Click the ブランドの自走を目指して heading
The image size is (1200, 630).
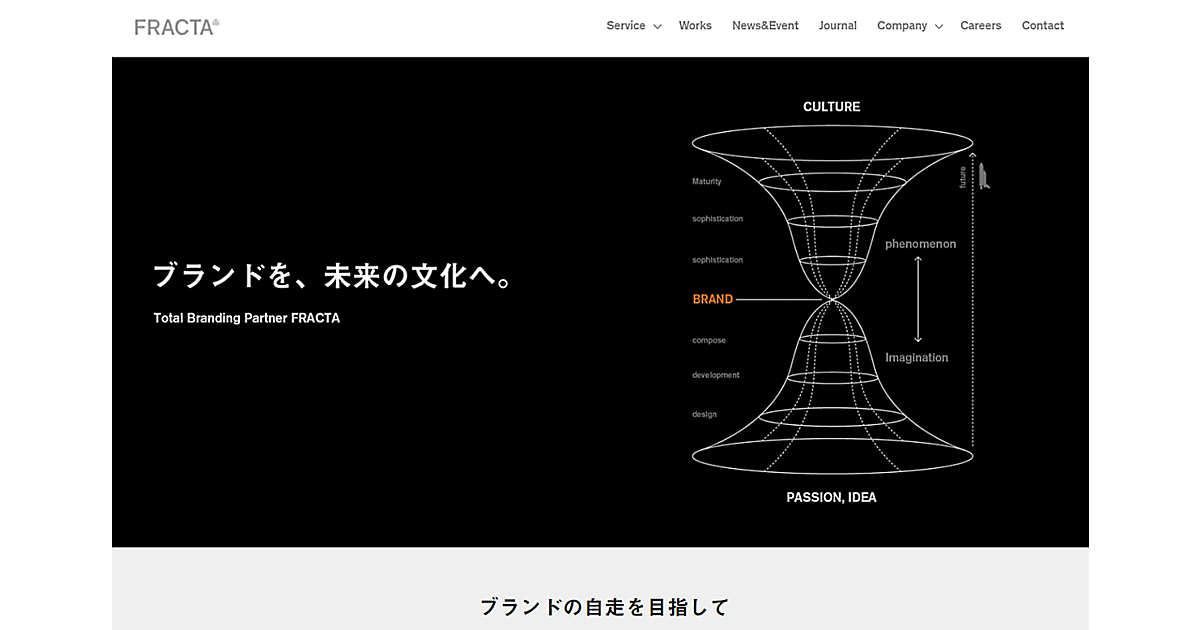click(x=604, y=606)
